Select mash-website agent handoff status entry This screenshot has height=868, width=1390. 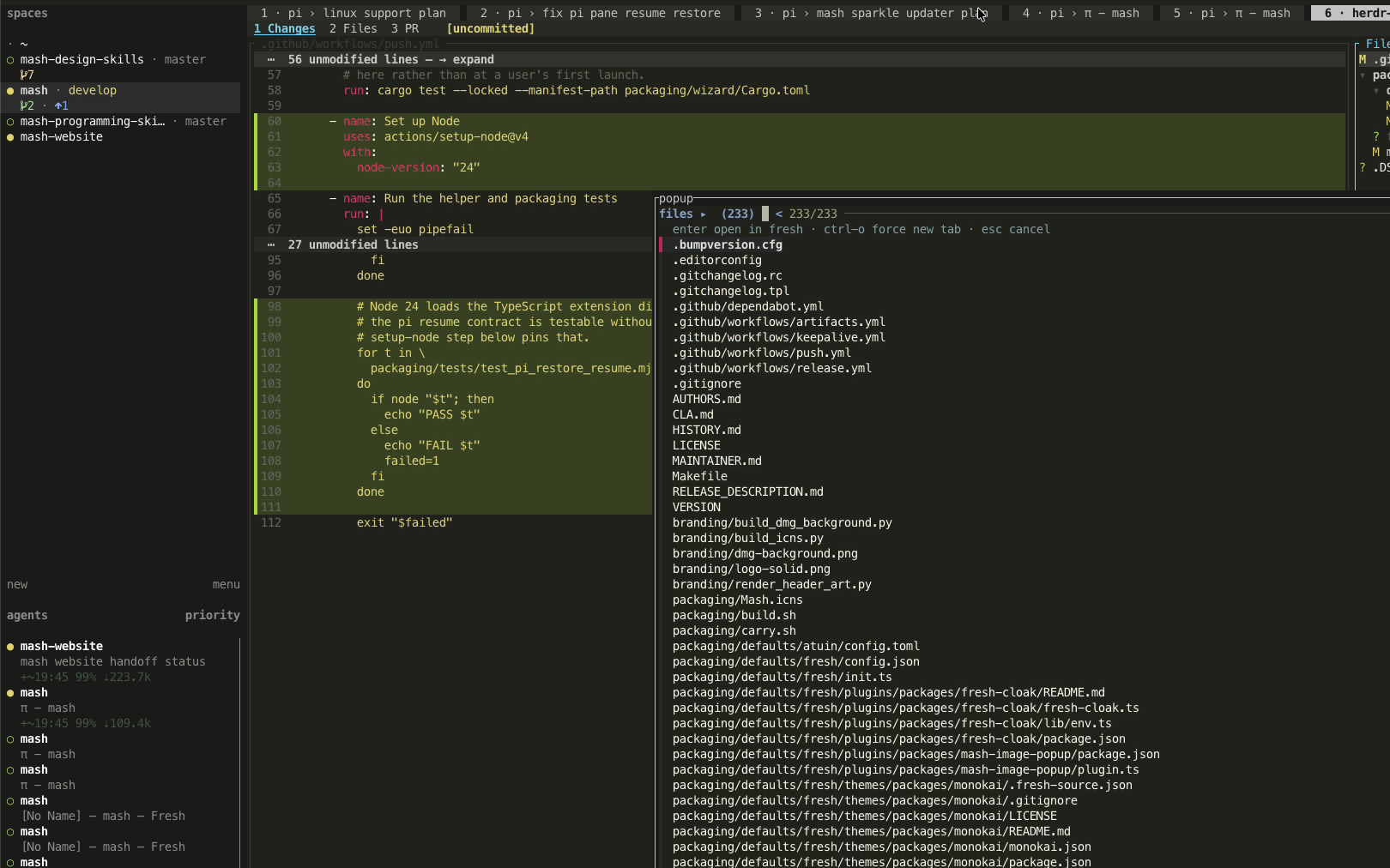click(x=120, y=661)
